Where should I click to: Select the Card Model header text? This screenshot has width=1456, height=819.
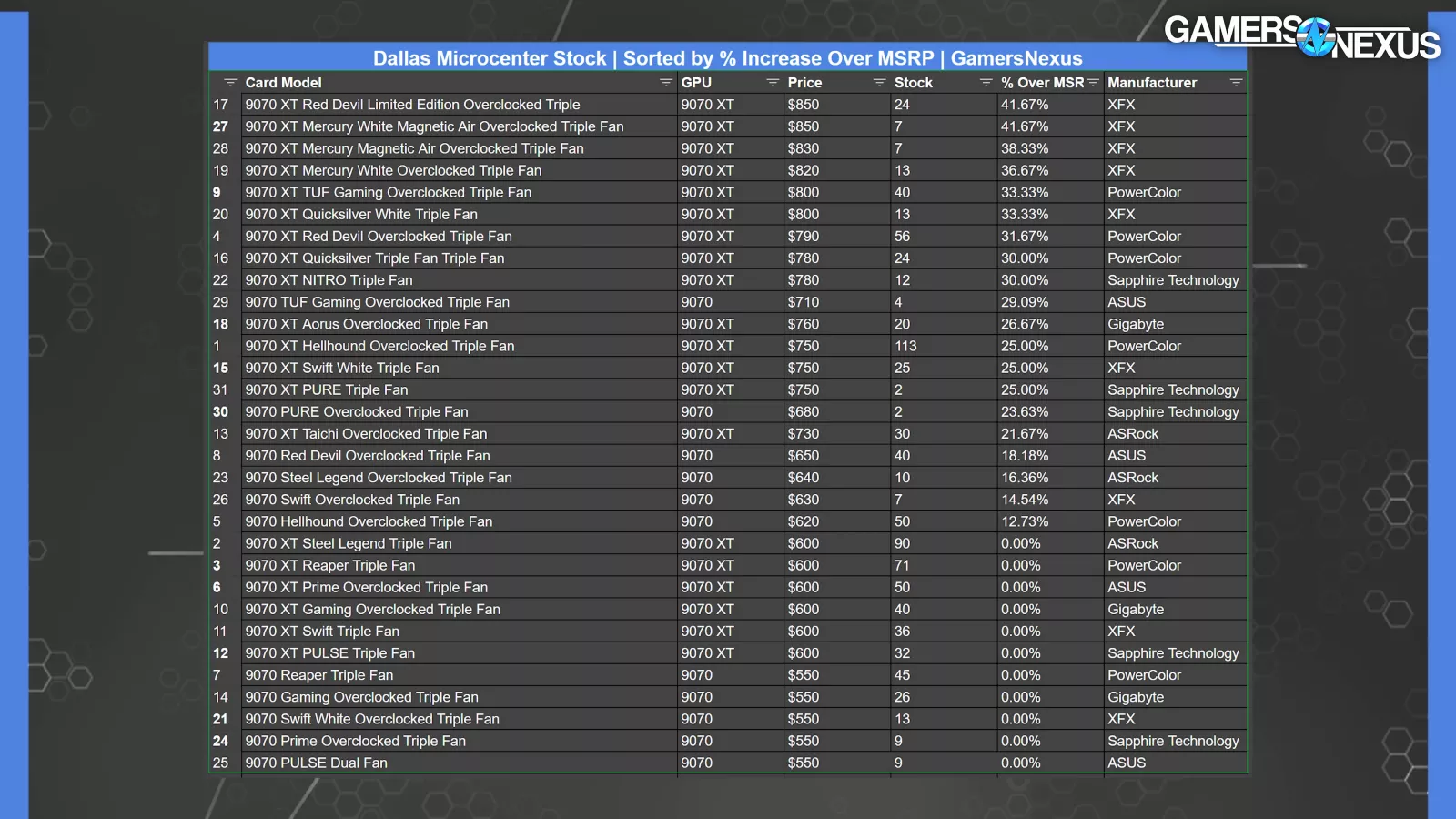click(x=283, y=83)
